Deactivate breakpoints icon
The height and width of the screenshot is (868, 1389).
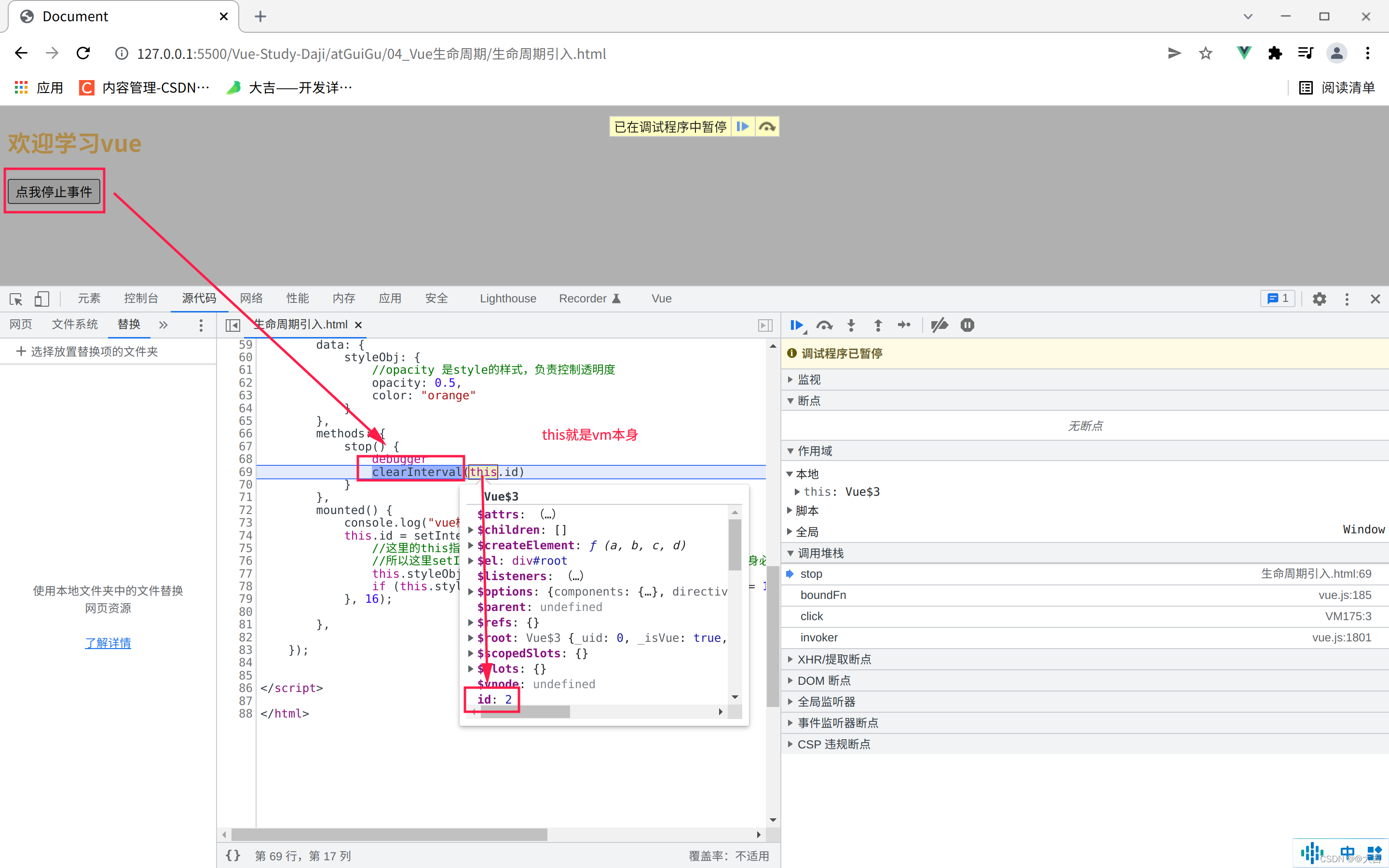tap(939, 325)
